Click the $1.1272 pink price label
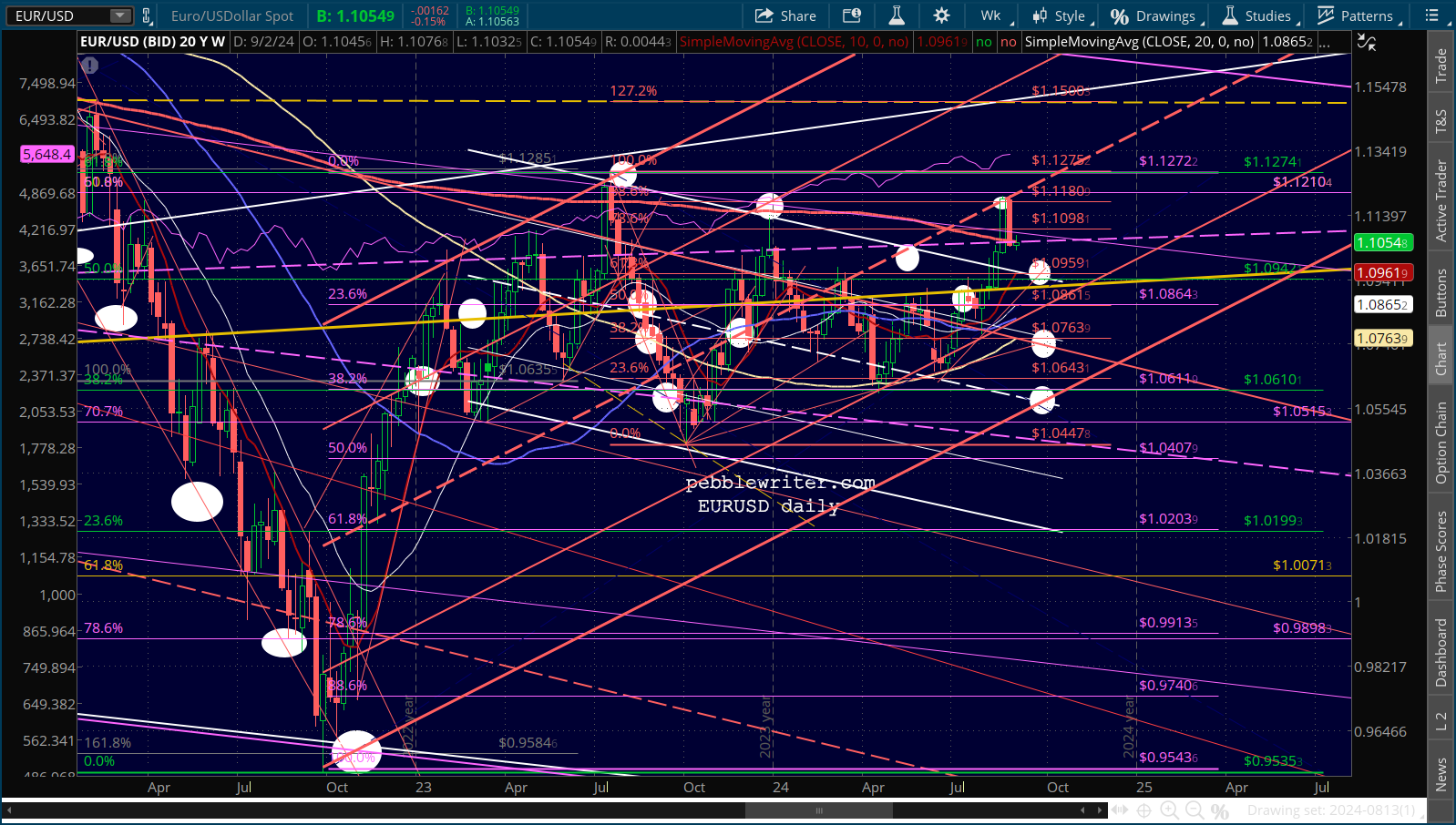The width and height of the screenshot is (1456, 825). pyautogui.click(x=1168, y=161)
